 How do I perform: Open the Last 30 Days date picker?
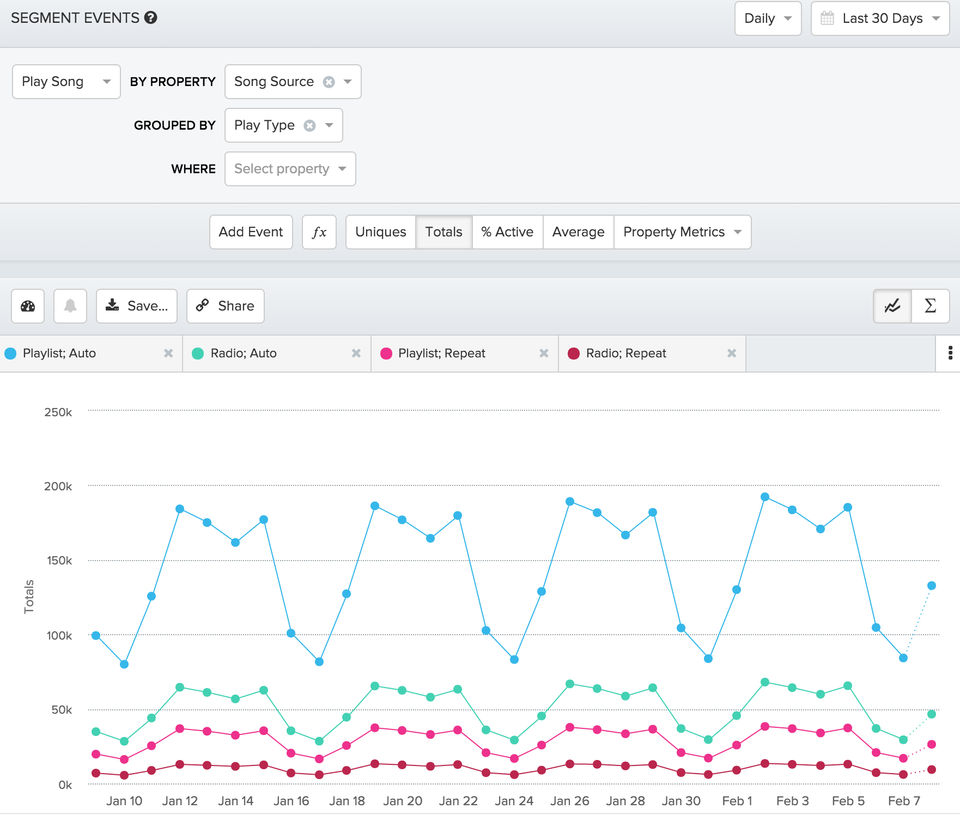pyautogui.click(x=880, y=19)
